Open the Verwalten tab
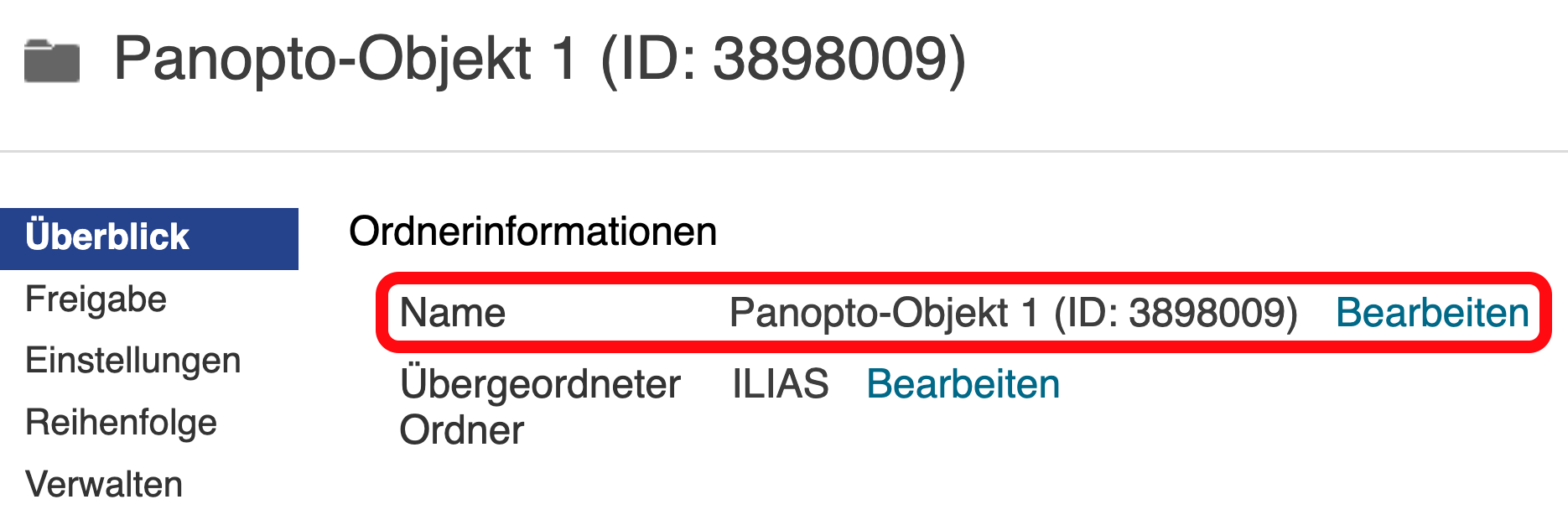The width and height of the screenshot is (1568, 515). click(x=104, y=485)
